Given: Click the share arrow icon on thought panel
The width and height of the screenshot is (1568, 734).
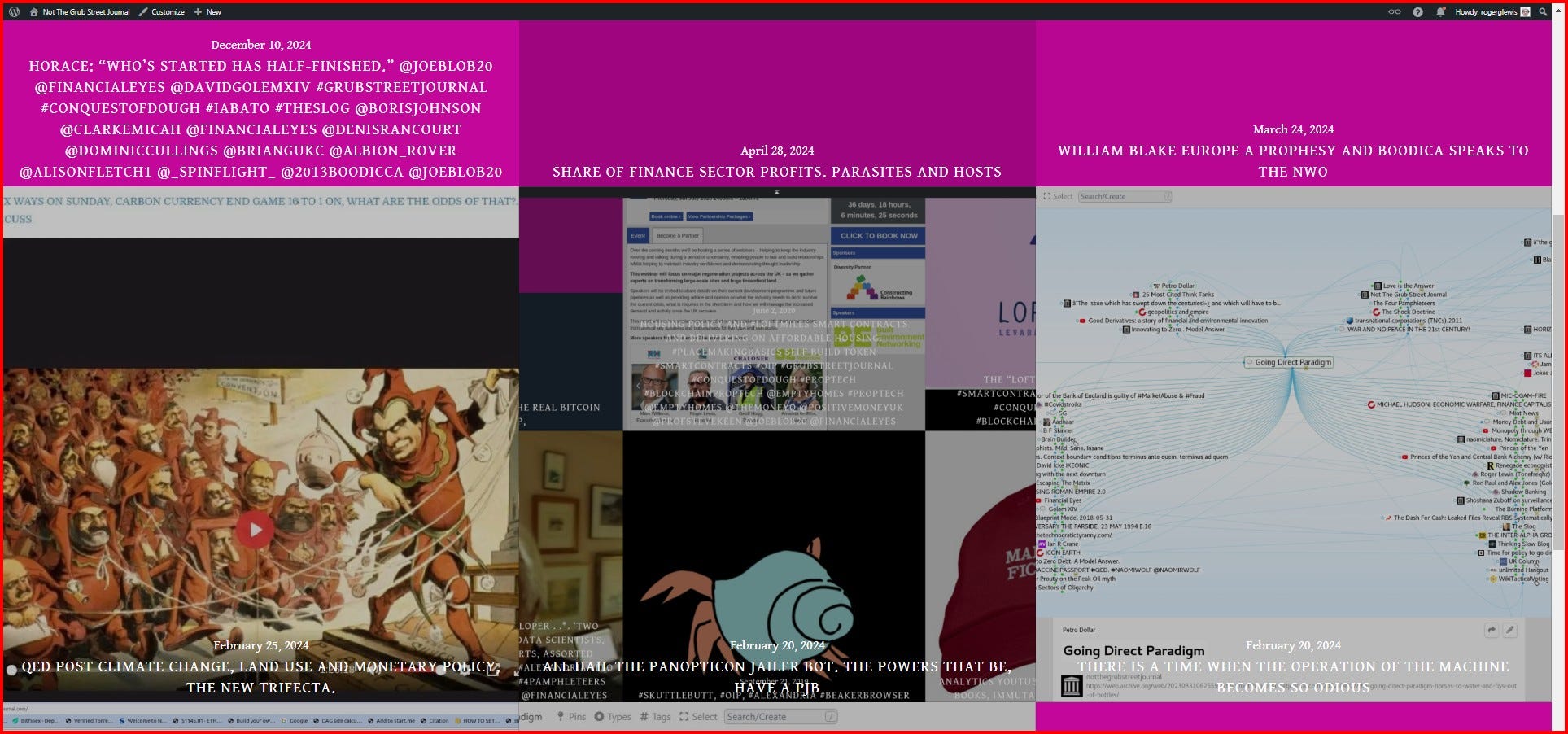Looking at the screenshot, I should (1492, 630).
